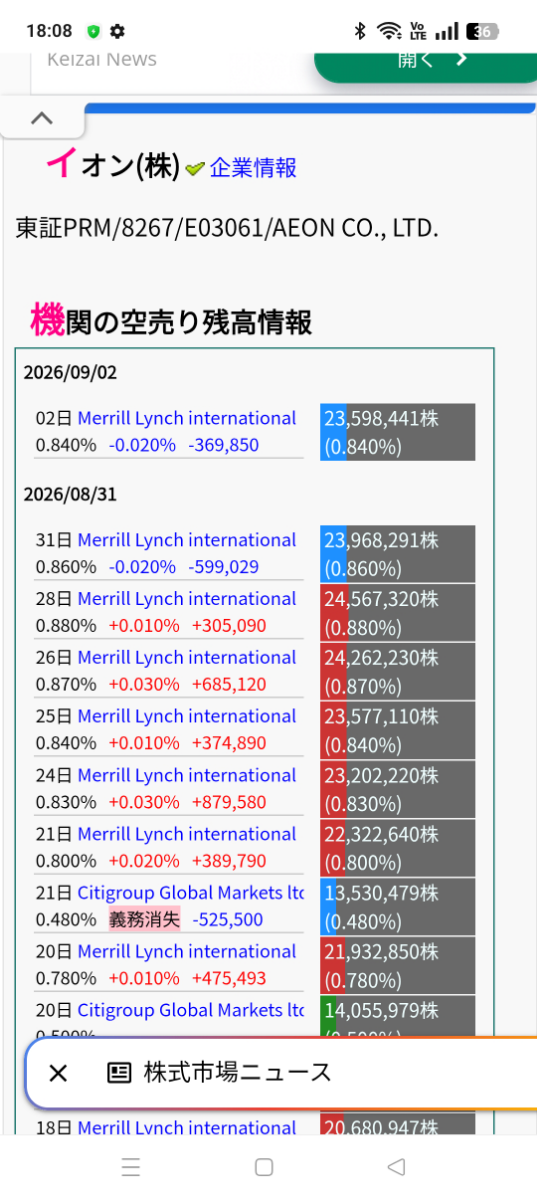Collapse the panel with the up chevron

pyautogui.click(x=42, y=118)
